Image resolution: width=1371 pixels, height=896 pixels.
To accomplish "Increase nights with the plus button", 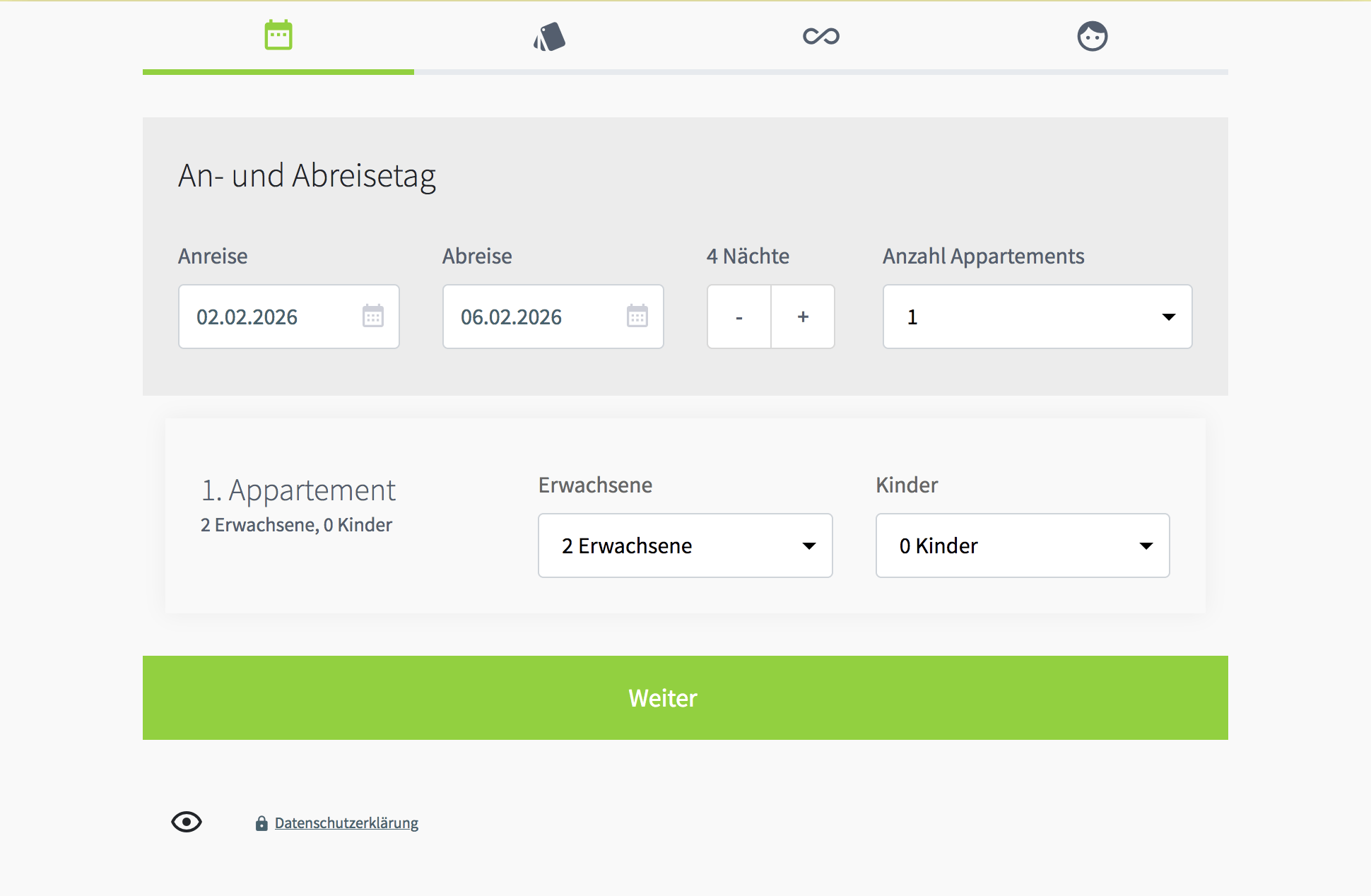I will 803,317.
